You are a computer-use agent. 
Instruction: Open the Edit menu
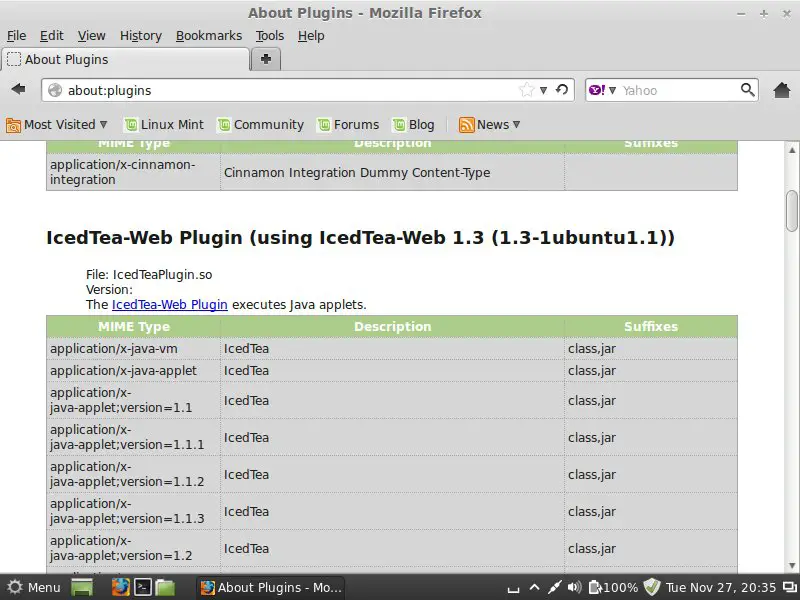(52, 36)
